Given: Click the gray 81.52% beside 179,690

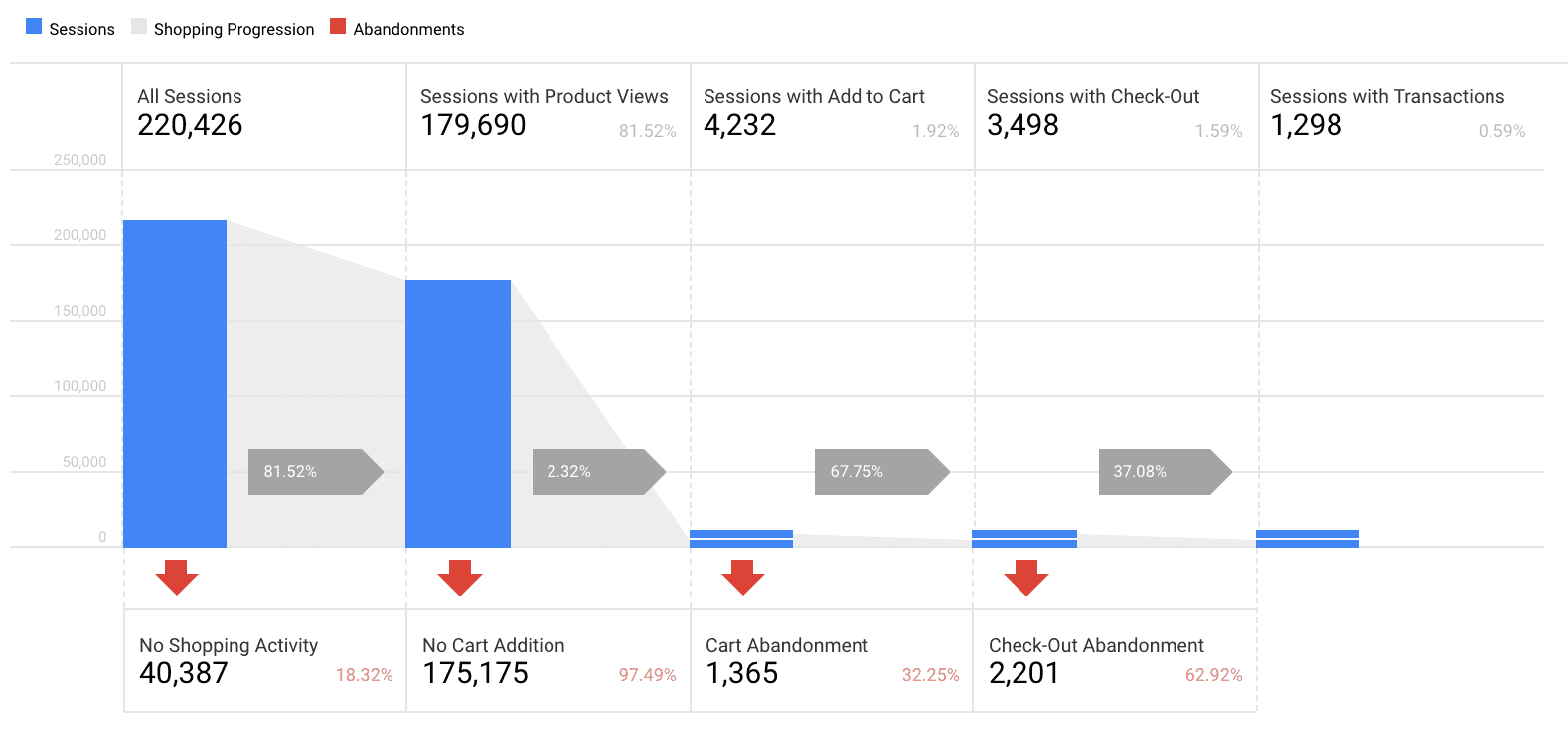Looking at the screenshot, I should (x=648, y=131).
